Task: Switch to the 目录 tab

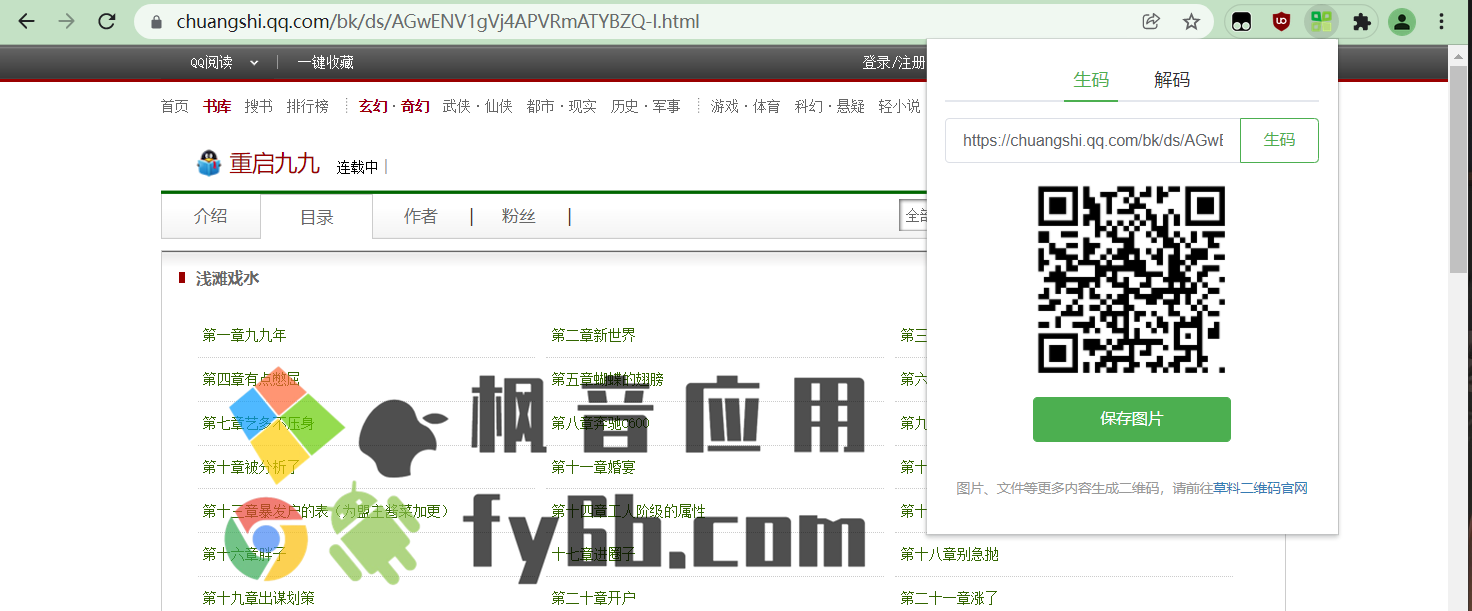Action: pos(317,217)
